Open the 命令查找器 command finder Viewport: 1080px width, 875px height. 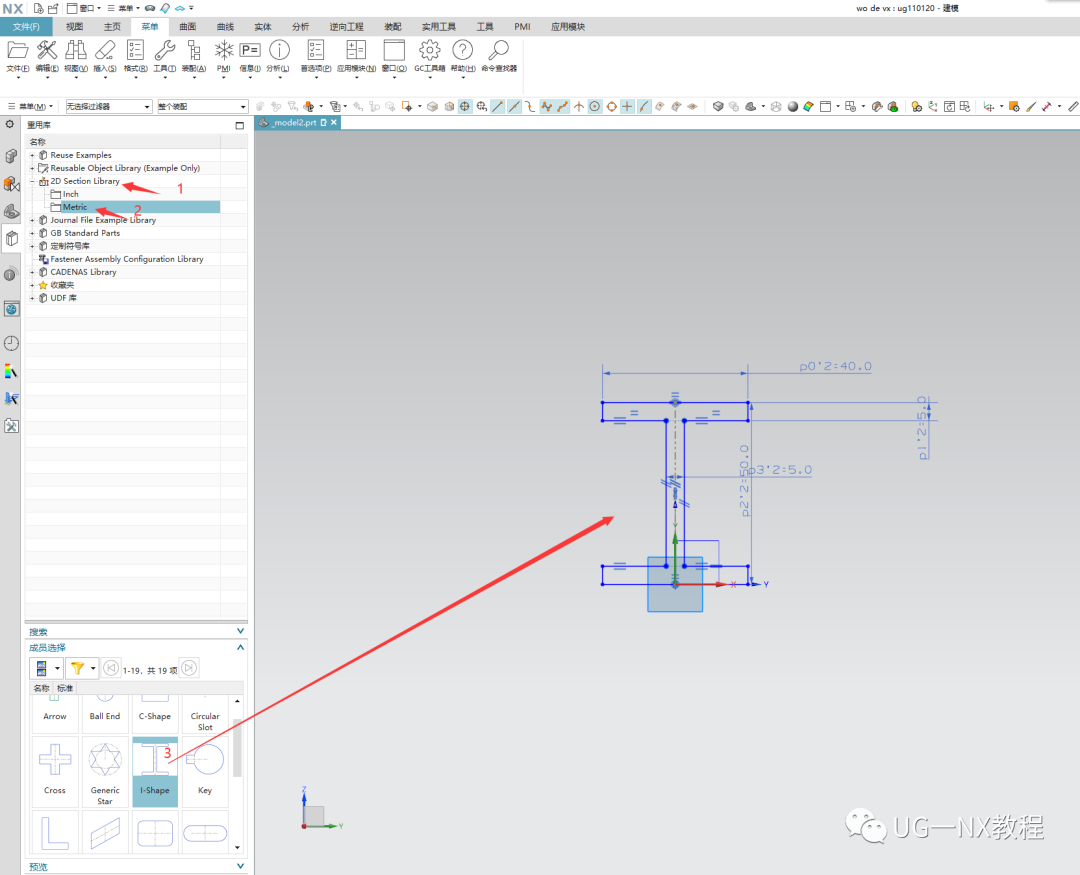pyautogui.click(x=498, y=51)
